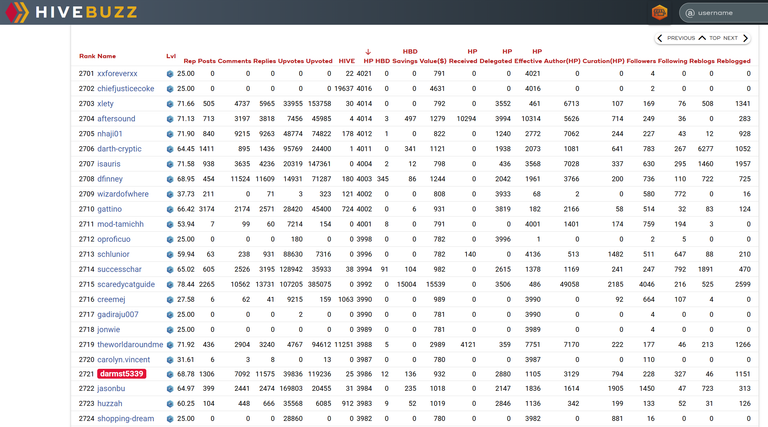Click the right chevron in pagination
The image size is (768, 427).
745,38
